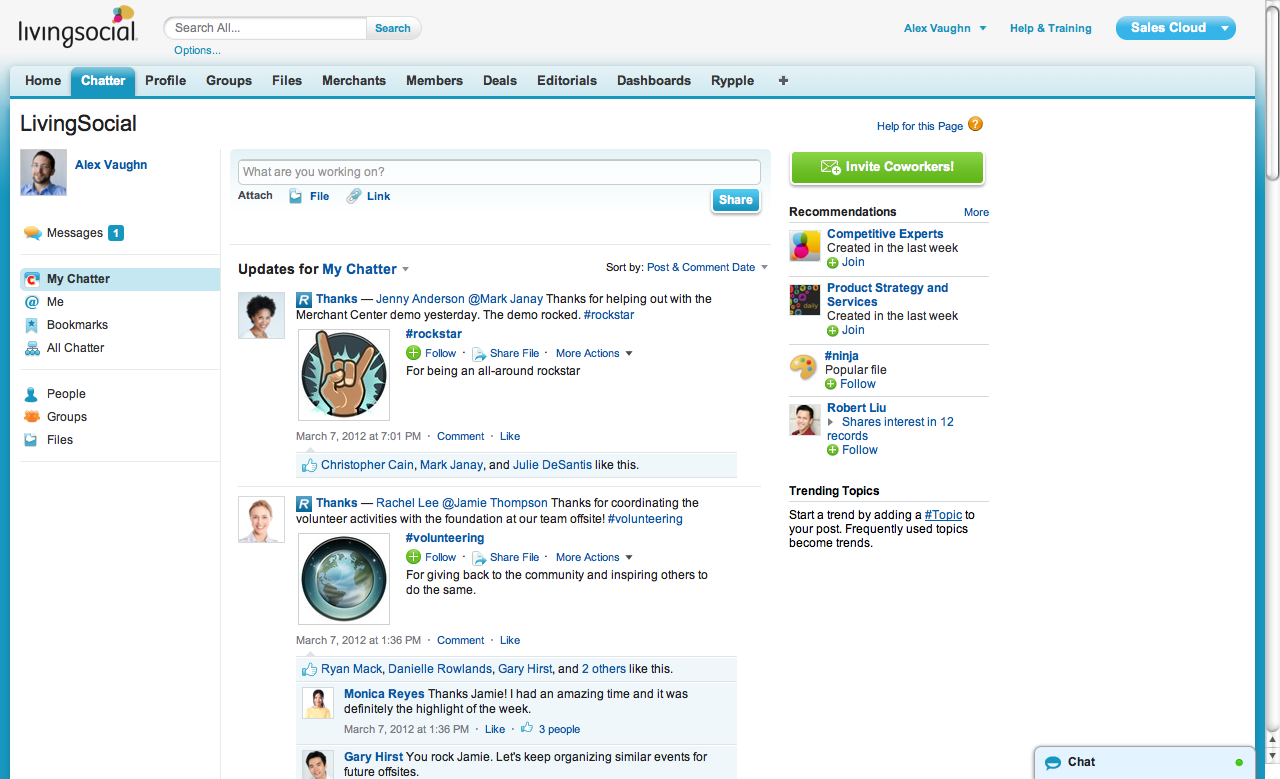Open Help & Training link

coord(1050,28)
